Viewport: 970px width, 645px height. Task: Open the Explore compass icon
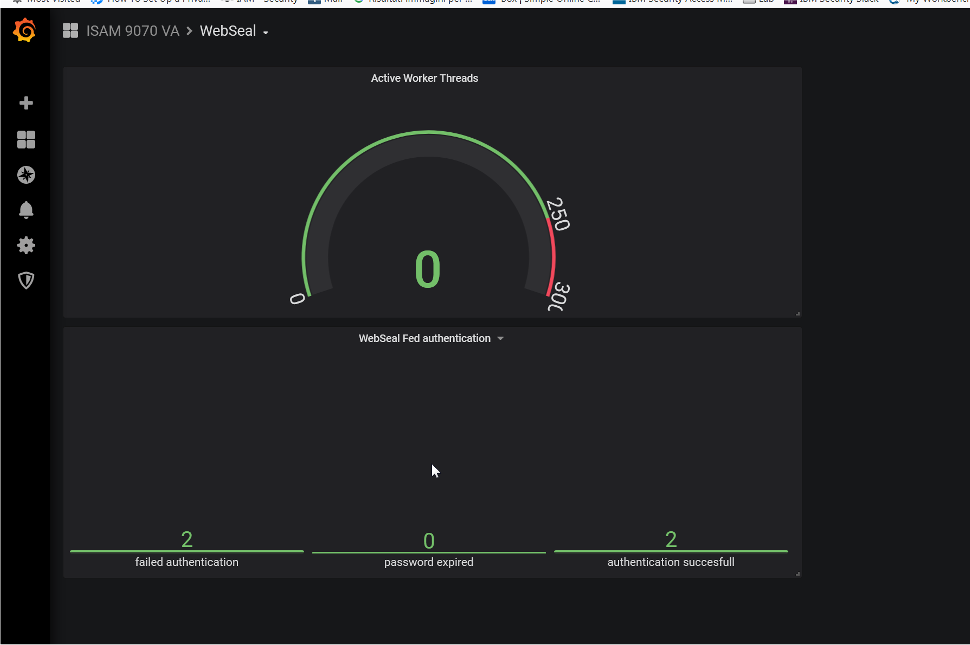(x=26, y=175)
